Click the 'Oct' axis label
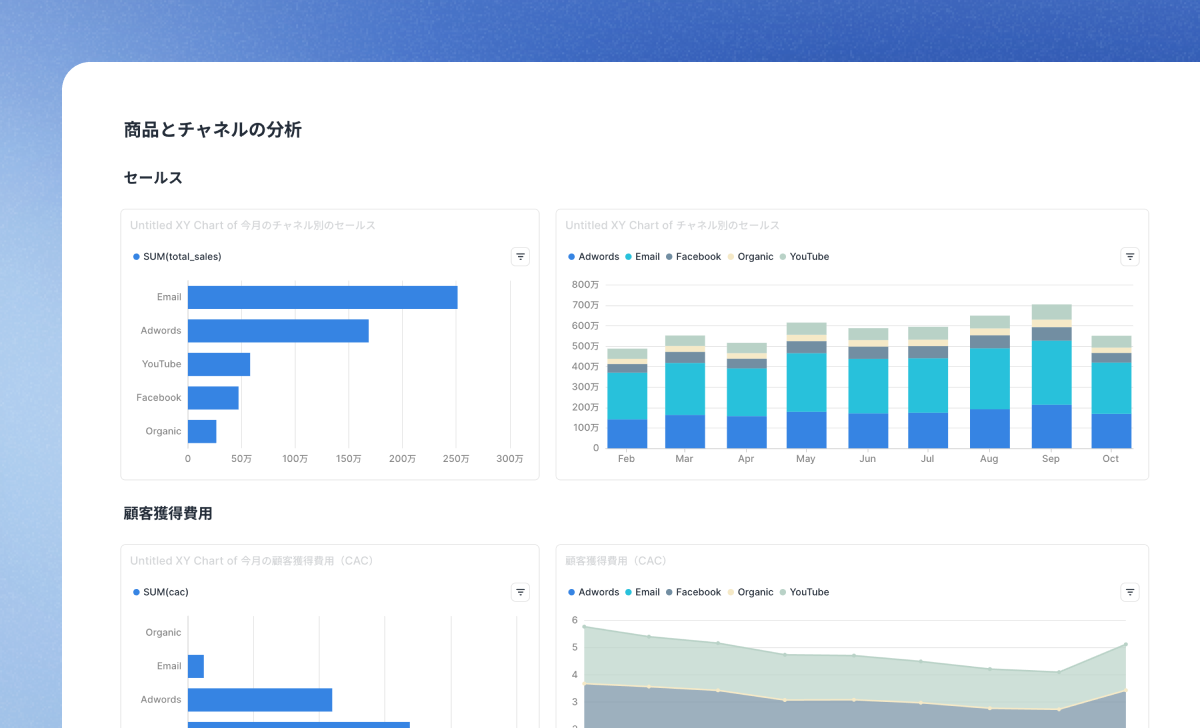Viewport: 1200px width, 728px height. 1111,459
